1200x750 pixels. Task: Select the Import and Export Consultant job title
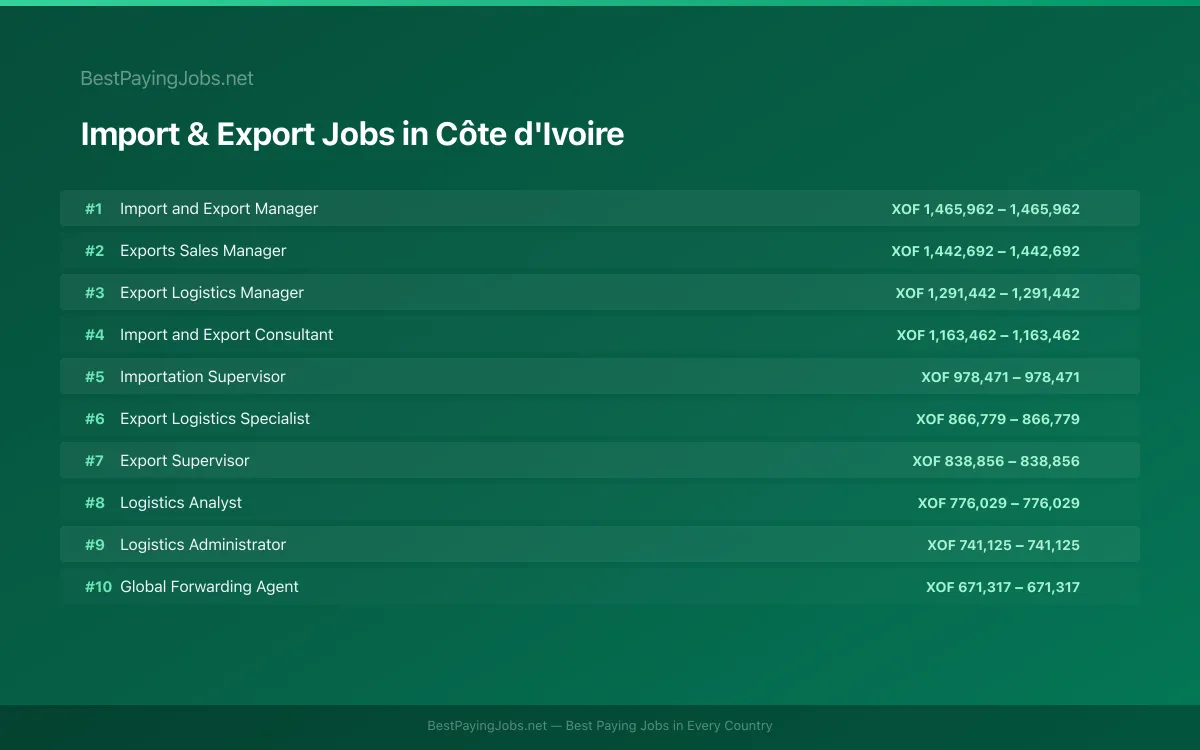click(x=227, y=335)
